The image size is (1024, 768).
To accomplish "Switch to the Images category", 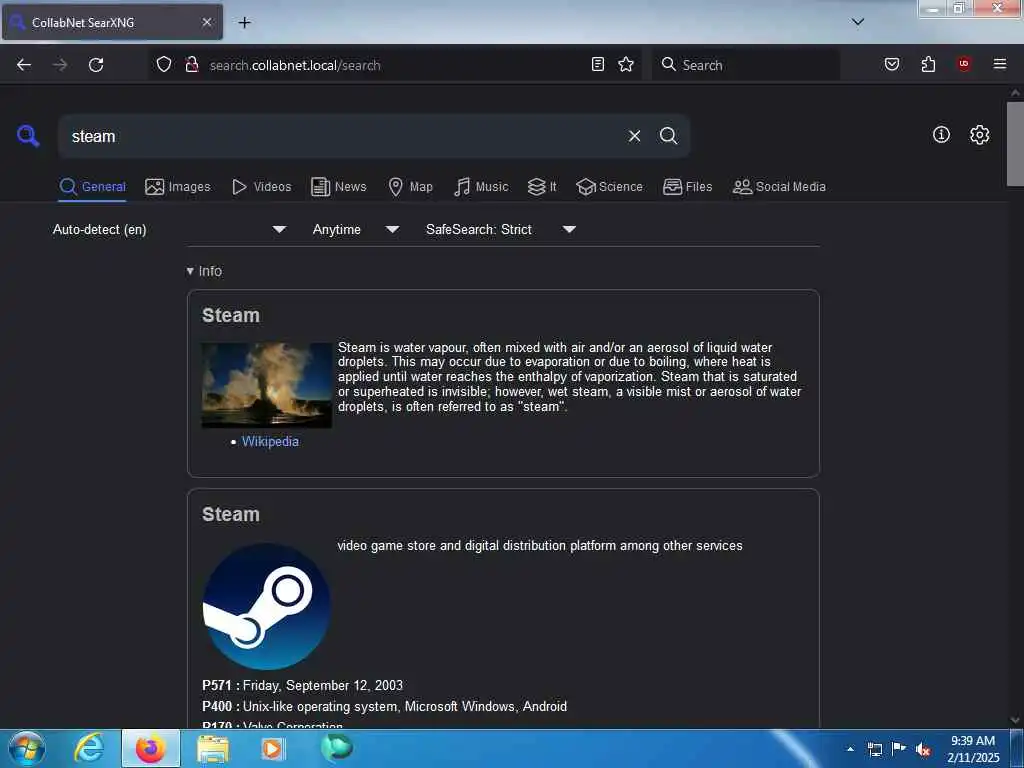I will pos(178,187).
